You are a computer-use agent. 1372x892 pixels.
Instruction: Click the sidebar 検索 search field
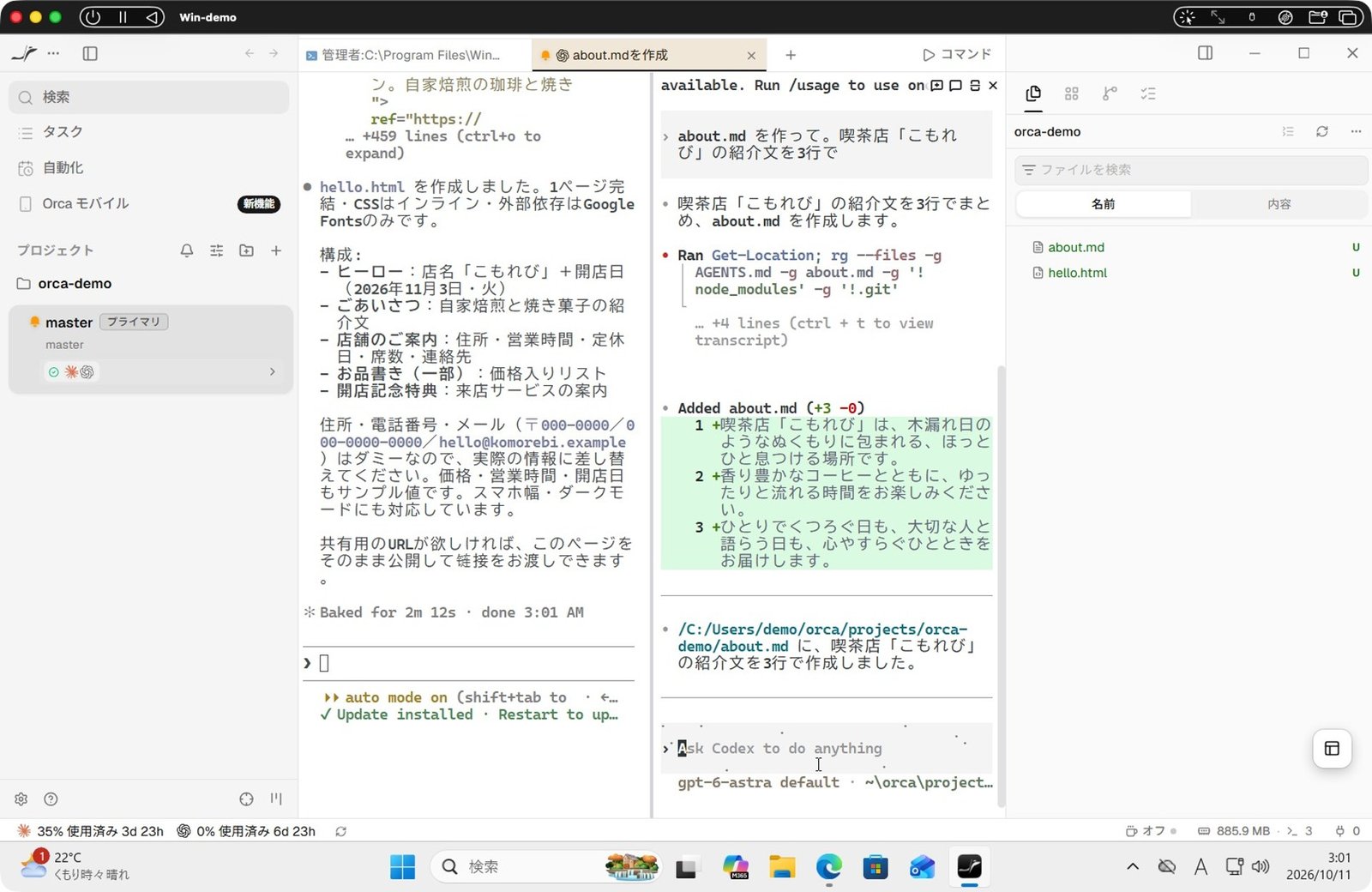point(149,97)
